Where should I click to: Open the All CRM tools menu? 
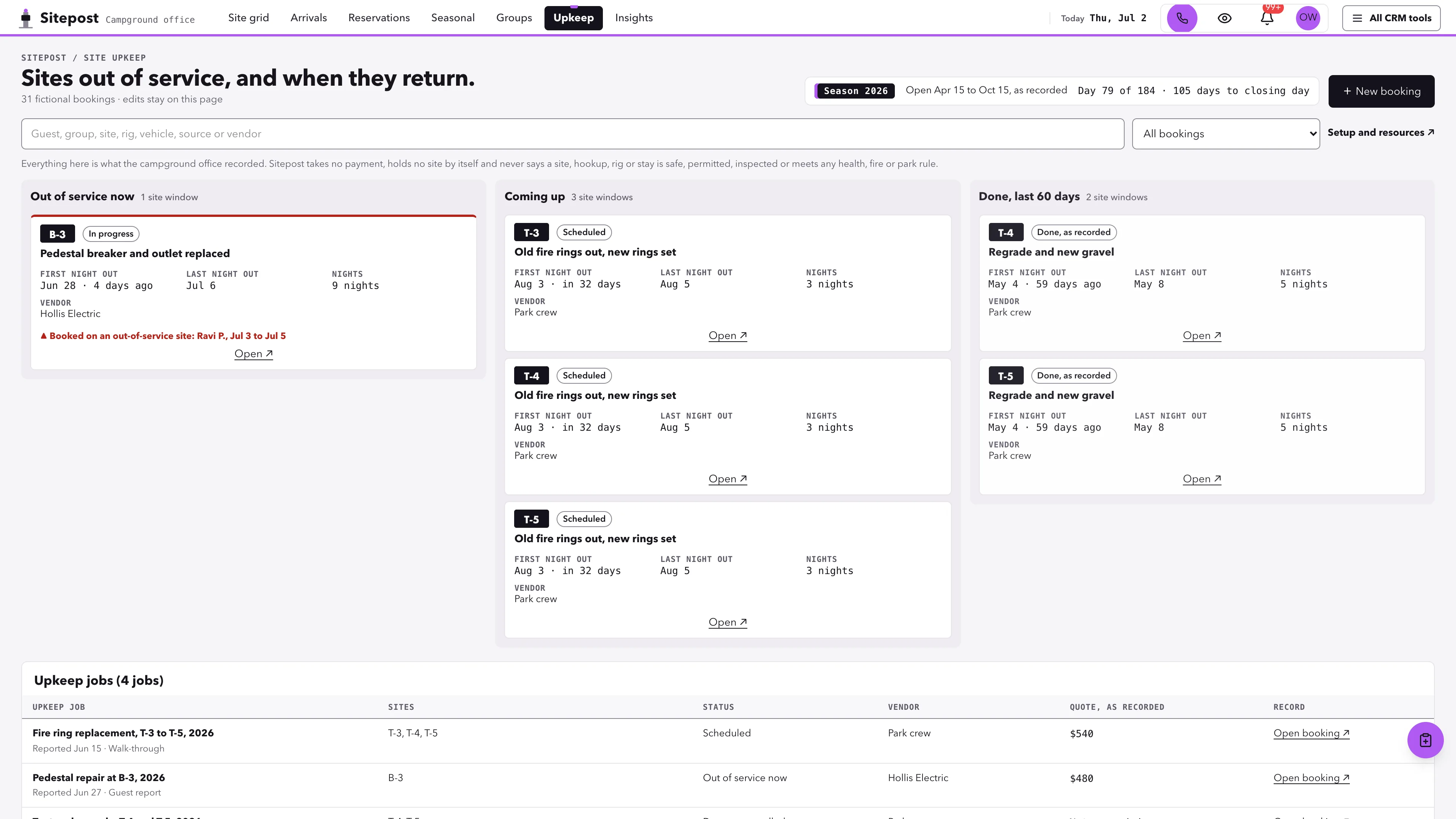tap(1392, 18)
